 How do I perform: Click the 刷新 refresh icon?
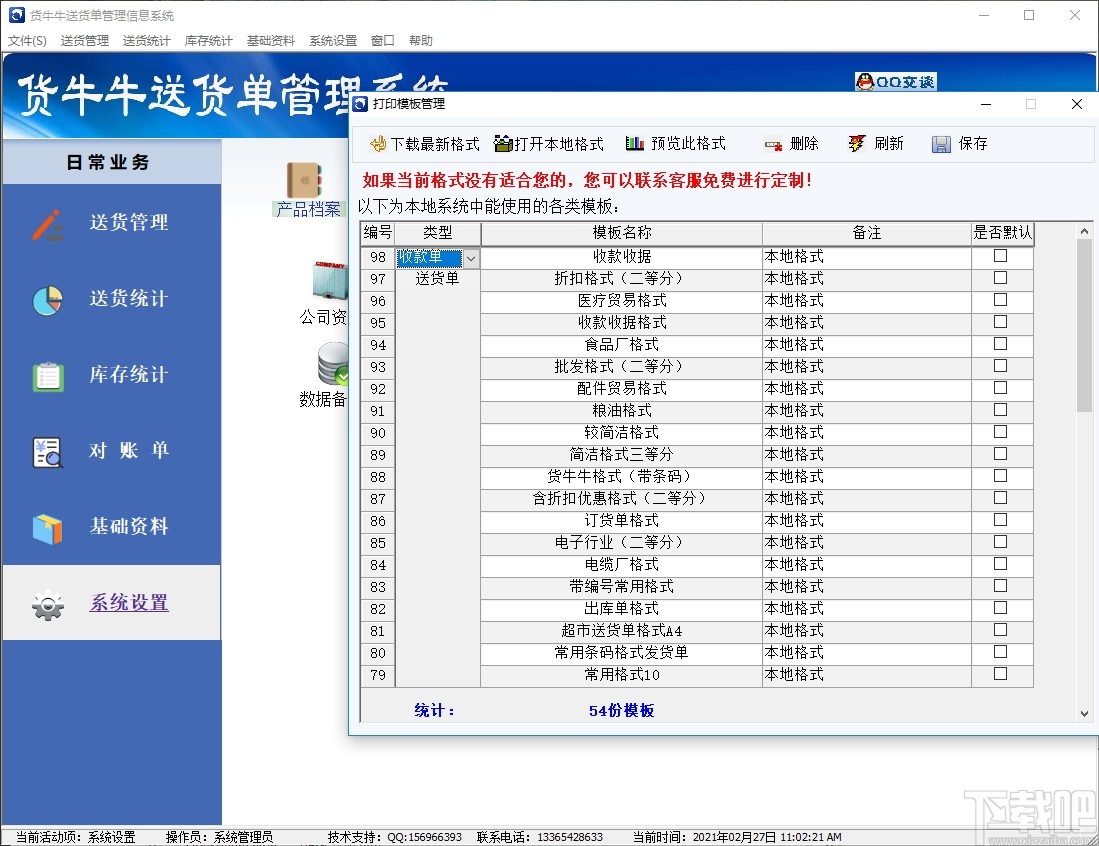(858, 143)
